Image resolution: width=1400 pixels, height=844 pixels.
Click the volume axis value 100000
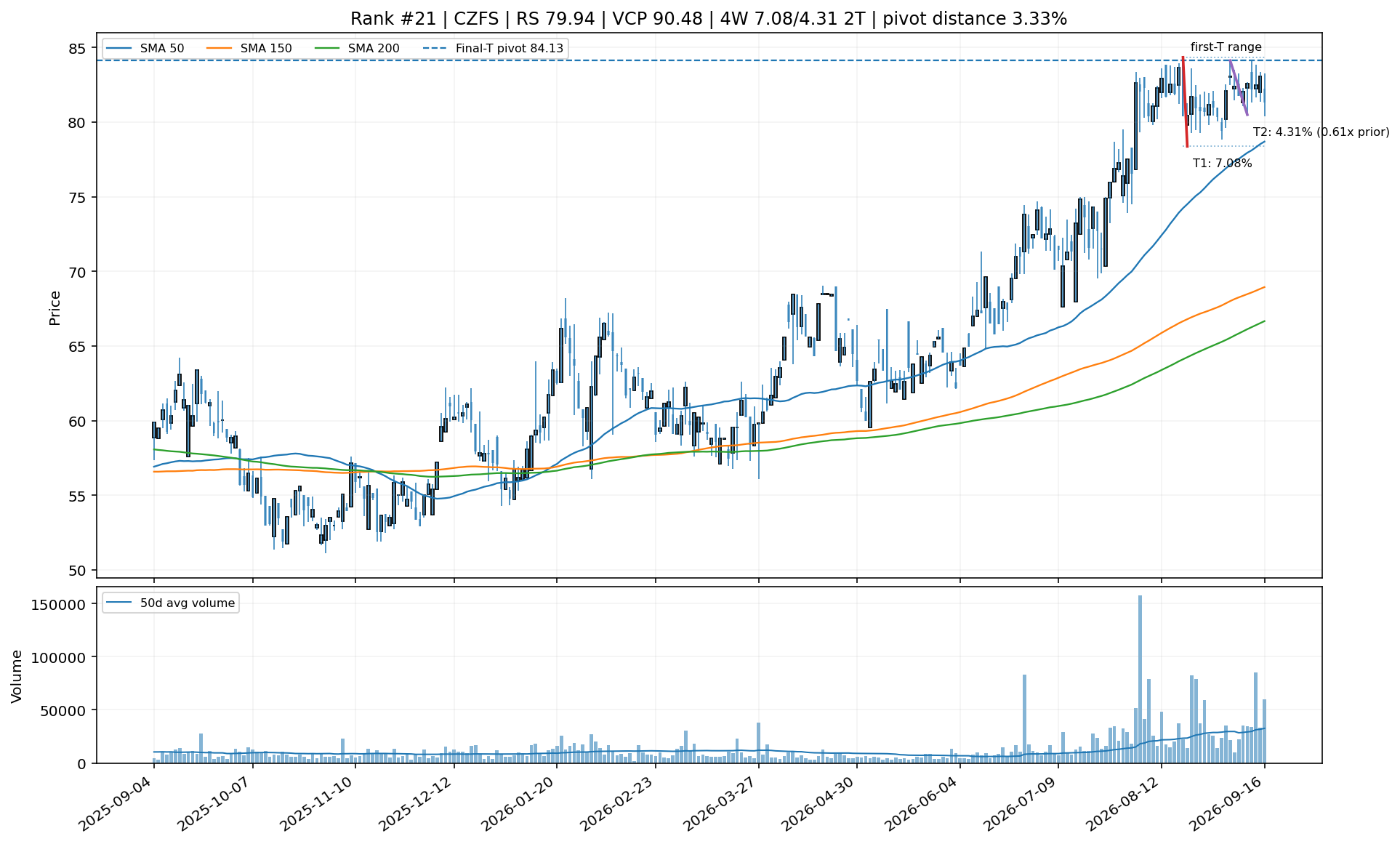pyautogui.click(x=57, y=657)
